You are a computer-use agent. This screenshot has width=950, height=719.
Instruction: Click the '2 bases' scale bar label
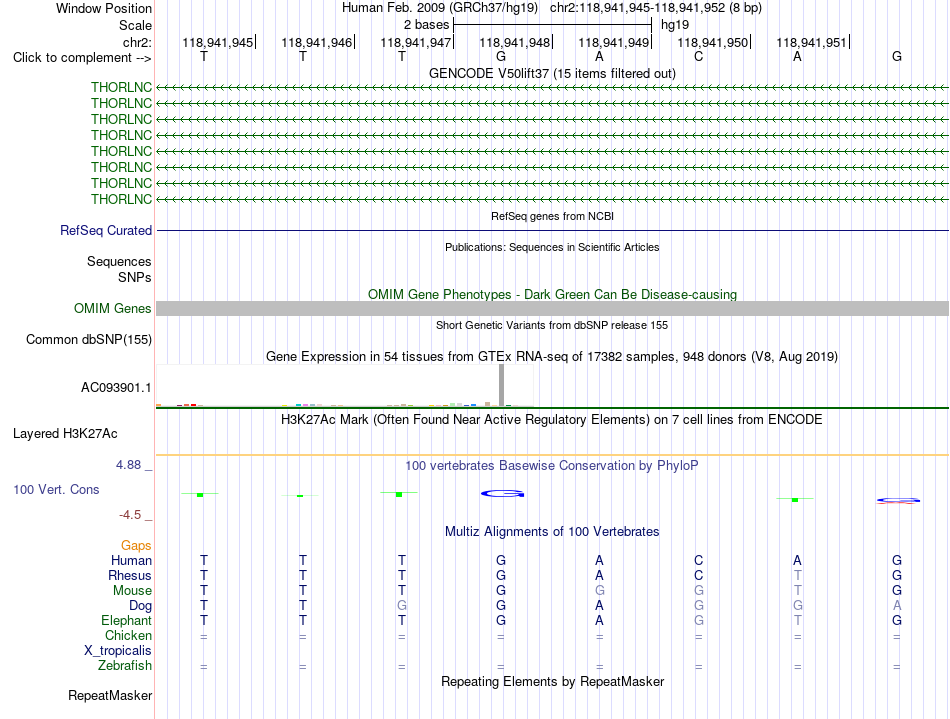[x=427, y=25]
